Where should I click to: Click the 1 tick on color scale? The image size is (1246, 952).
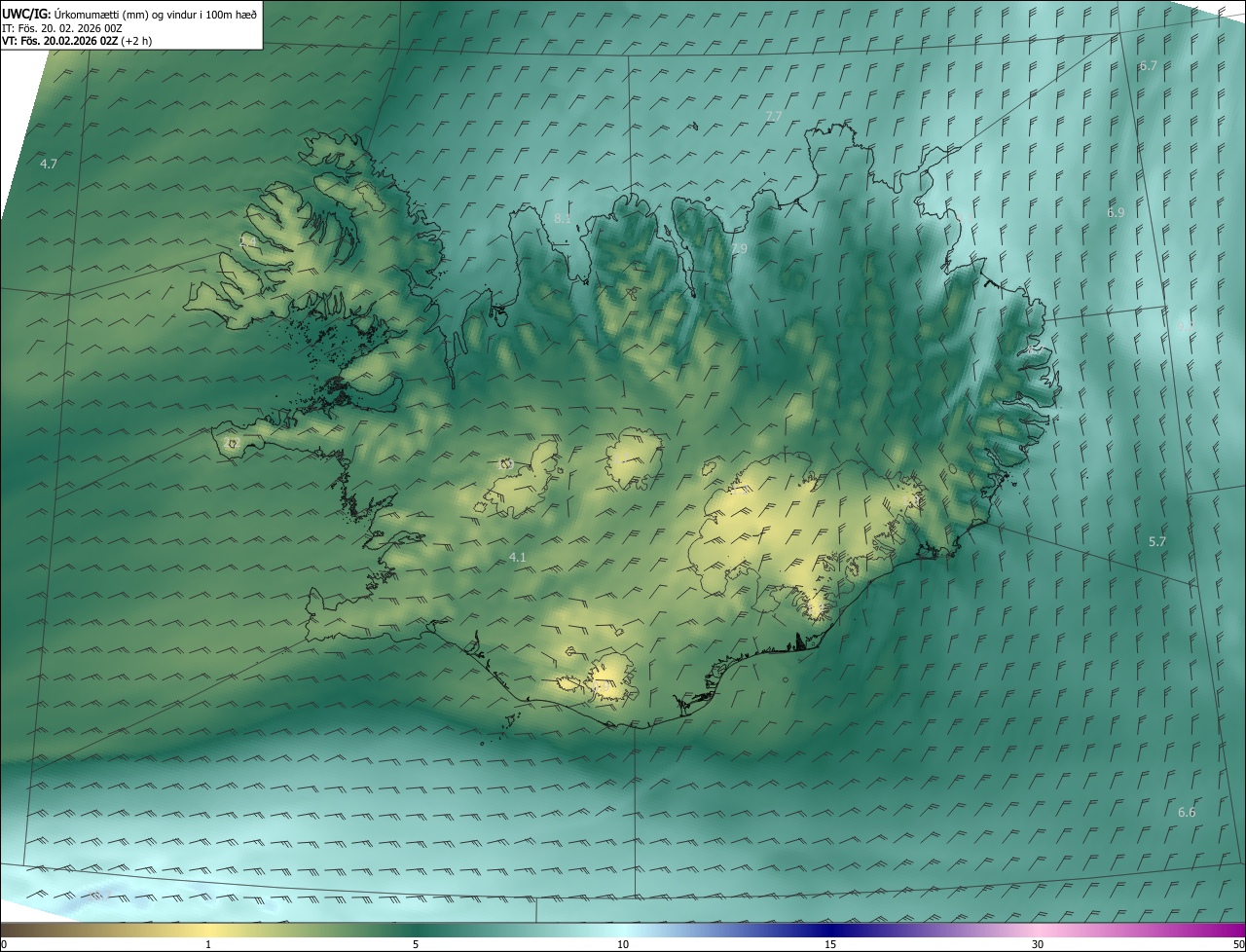208,944
